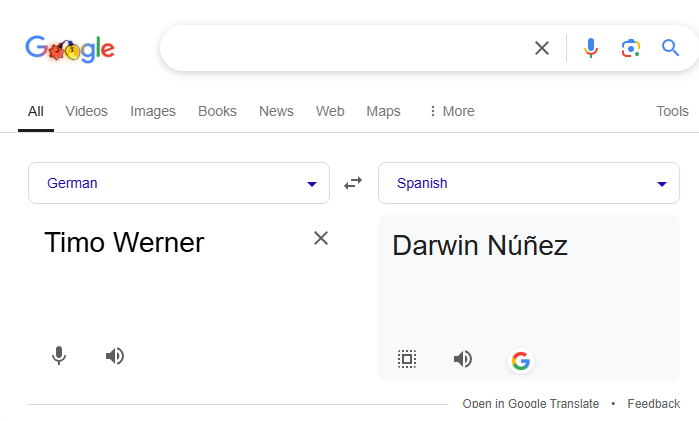Copy the Spanish translation text
The width and height of the screenshot is (699, 421).
pyautogui.click(x=407, y=359)
